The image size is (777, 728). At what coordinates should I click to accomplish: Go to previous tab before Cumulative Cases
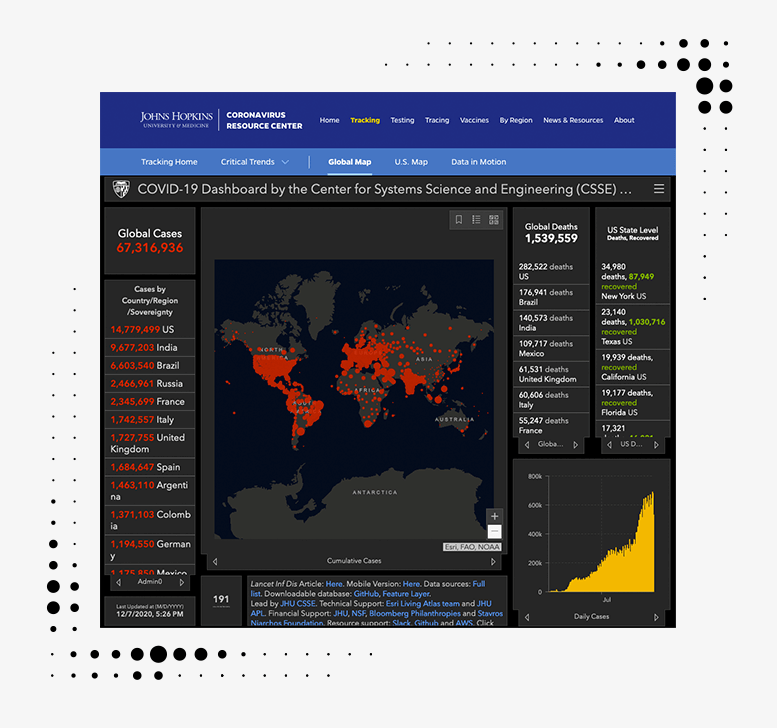[x=215, y=561]
